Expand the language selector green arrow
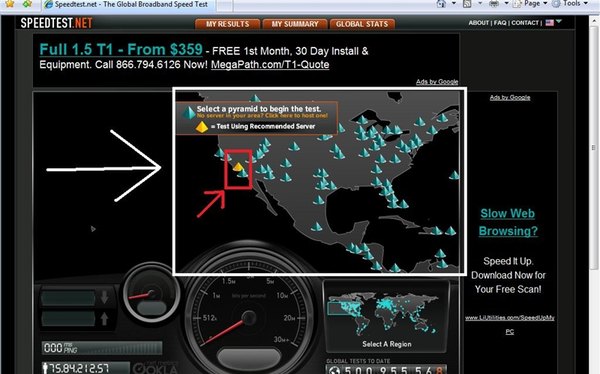 point(559,21)
